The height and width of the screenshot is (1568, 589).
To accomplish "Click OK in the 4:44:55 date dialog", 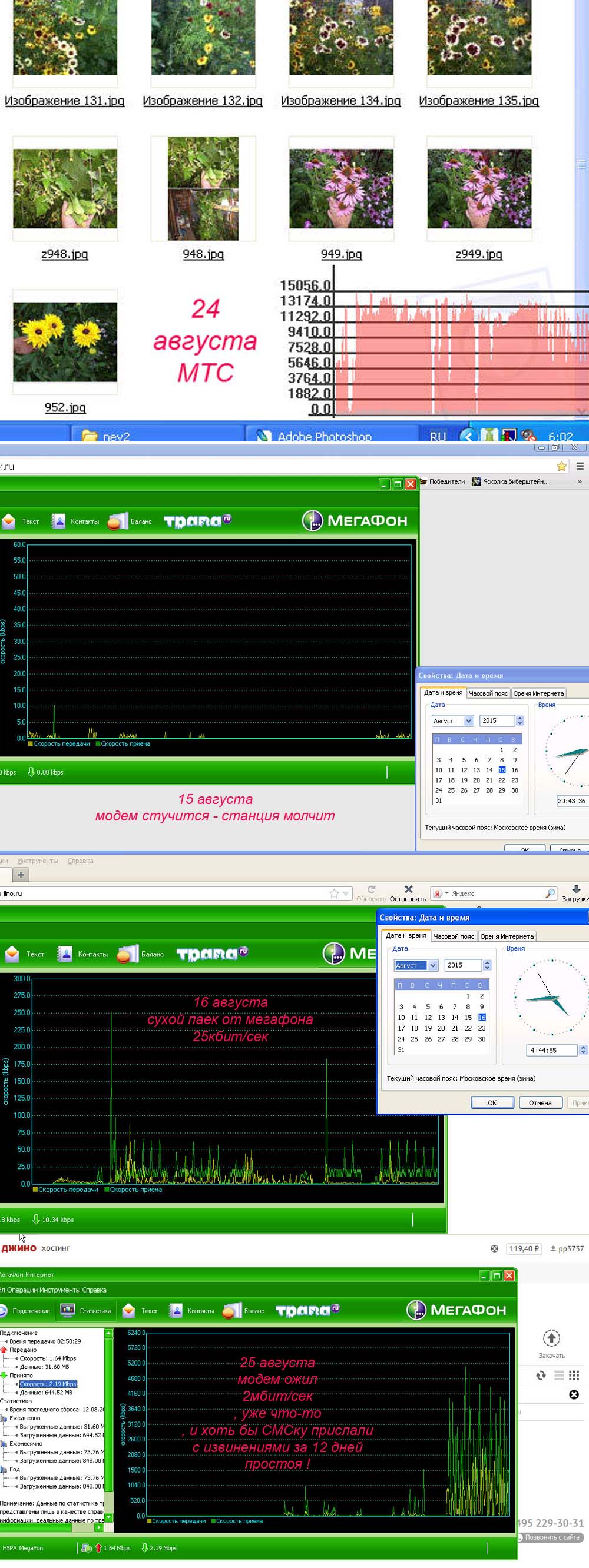I will (492, 1102).
